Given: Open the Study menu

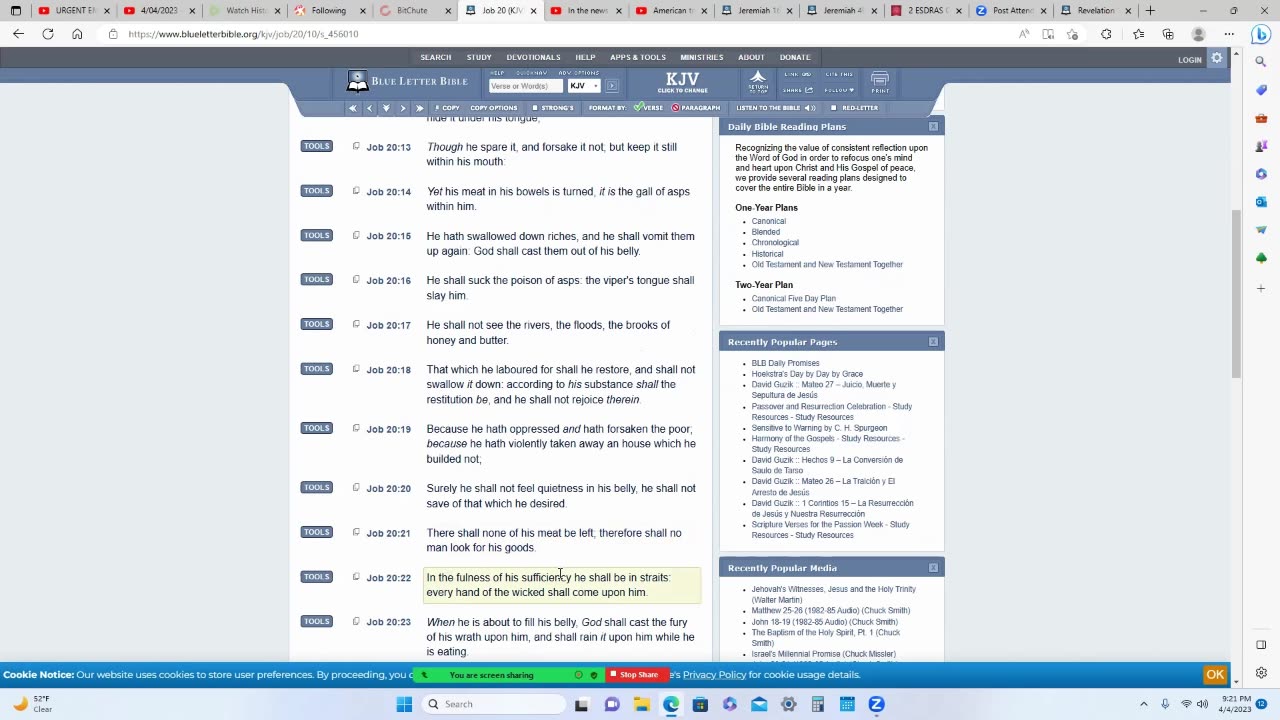Looking at the screenshot, I should click(x=479, y=57).
